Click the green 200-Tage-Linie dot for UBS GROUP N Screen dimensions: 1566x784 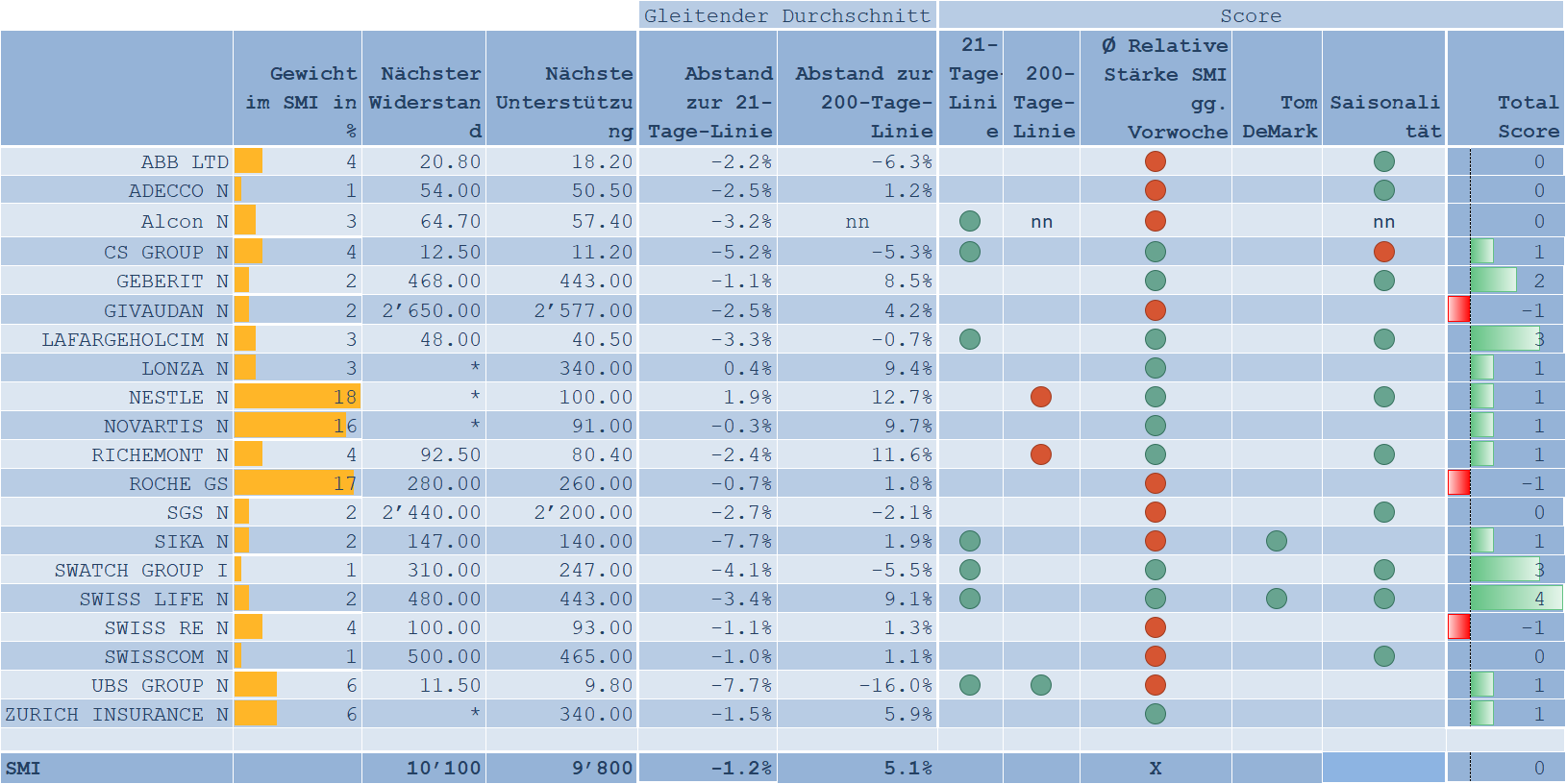[x=1040, y=685]
